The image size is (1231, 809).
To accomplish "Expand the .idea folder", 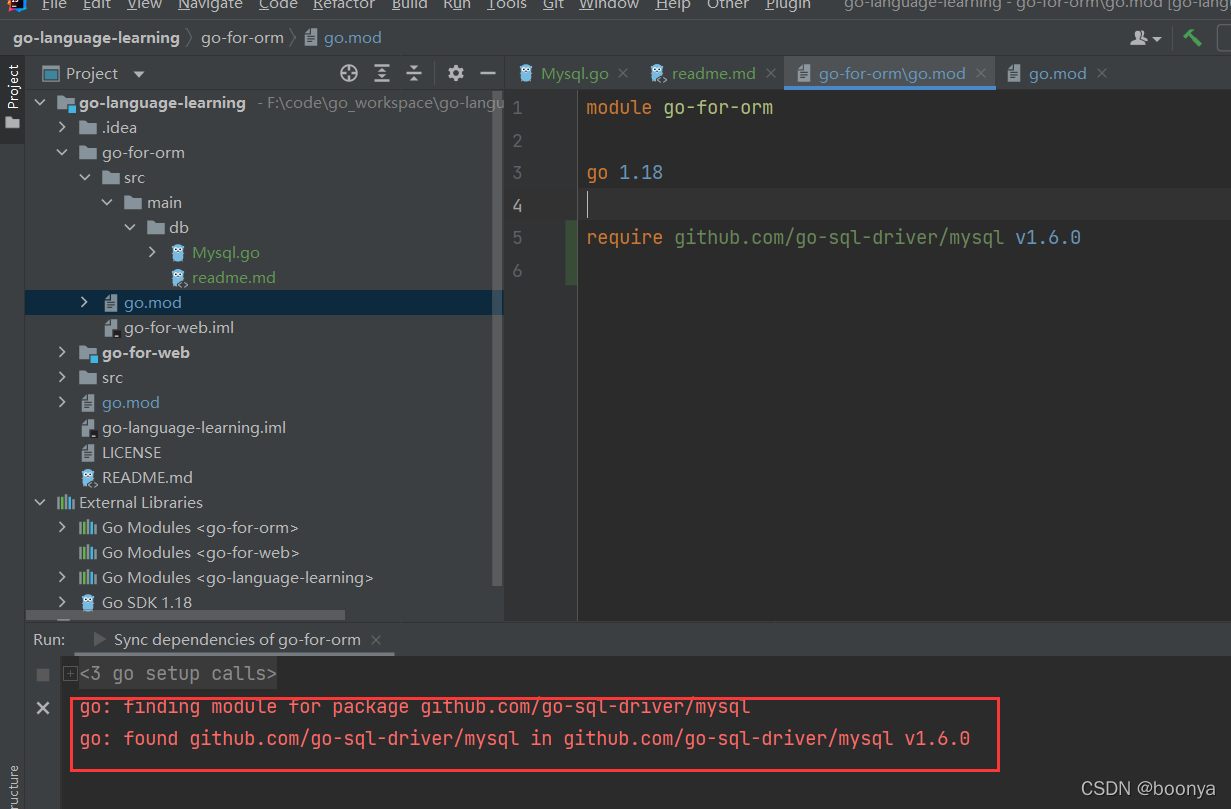I will coord(62,128).
